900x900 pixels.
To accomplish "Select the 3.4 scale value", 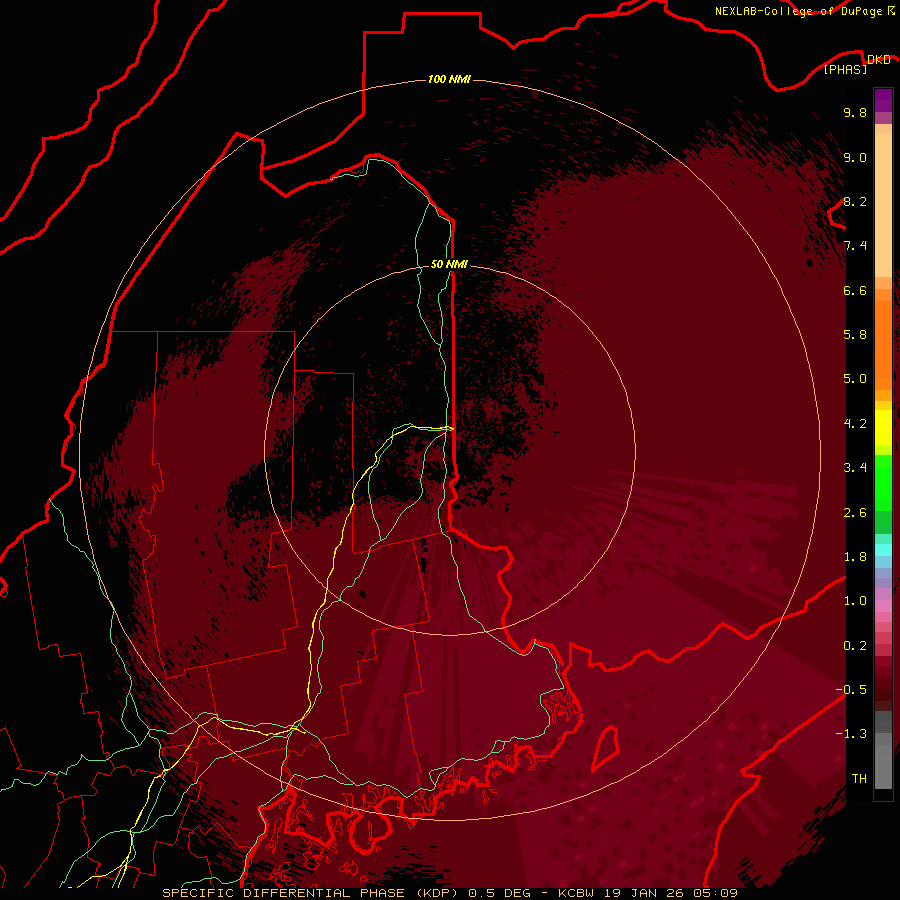I will point(855,468).
